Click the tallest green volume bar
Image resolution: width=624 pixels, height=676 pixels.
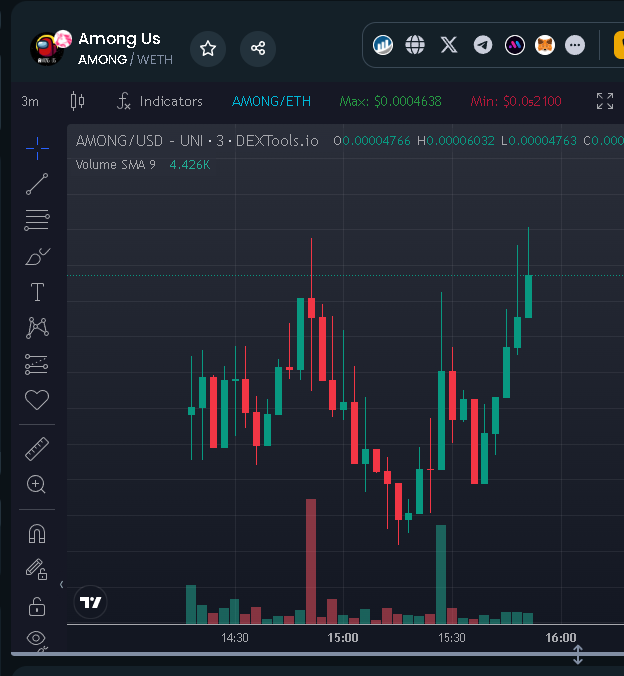pyautogui.click(x=441, y=574)
